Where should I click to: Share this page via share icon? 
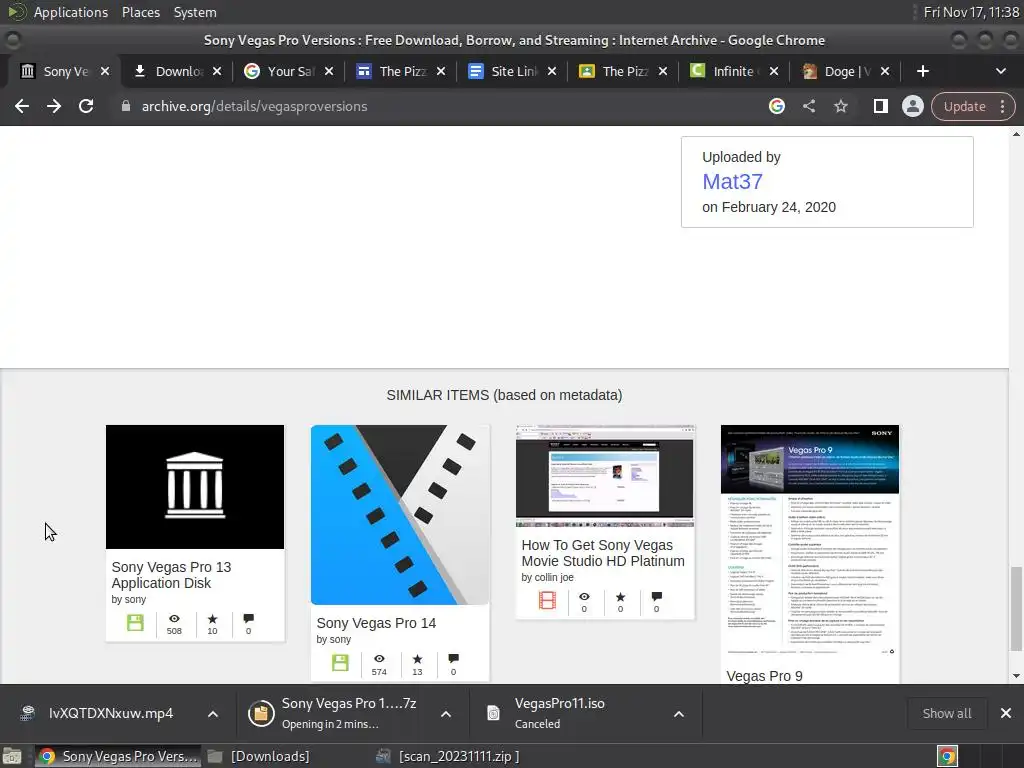pyautogui.click(x=809, y=106)
